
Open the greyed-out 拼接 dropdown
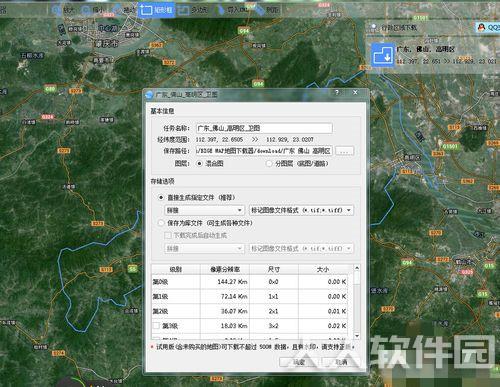point(204,248)
